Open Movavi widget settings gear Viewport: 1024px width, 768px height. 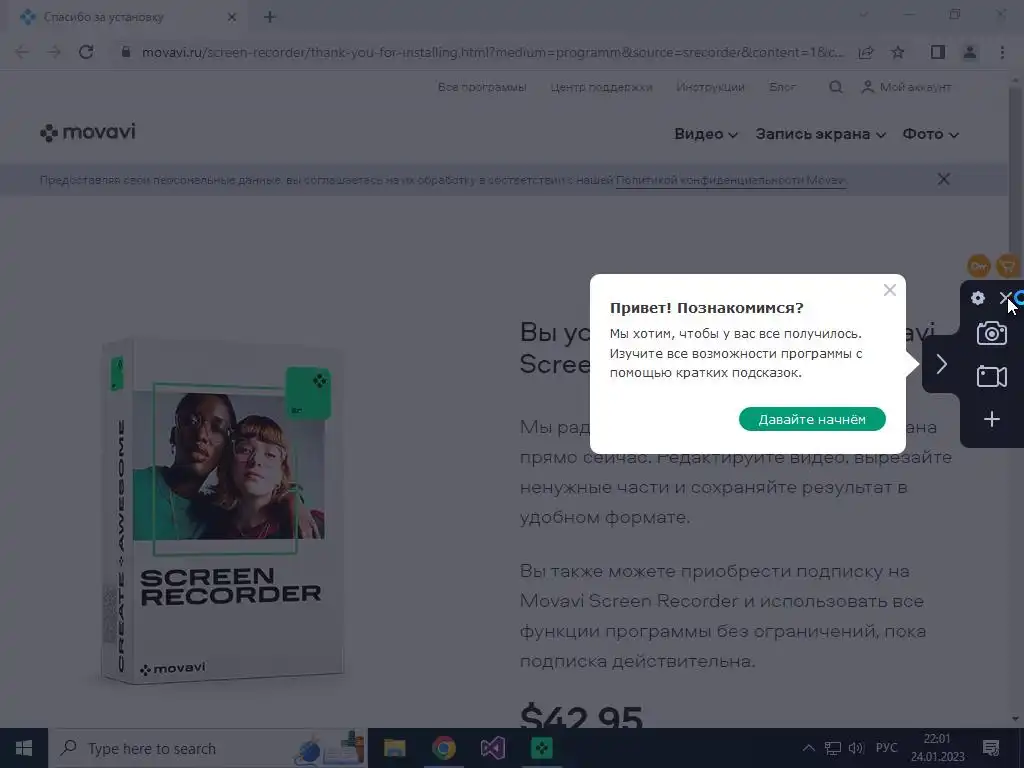(978, 298)
